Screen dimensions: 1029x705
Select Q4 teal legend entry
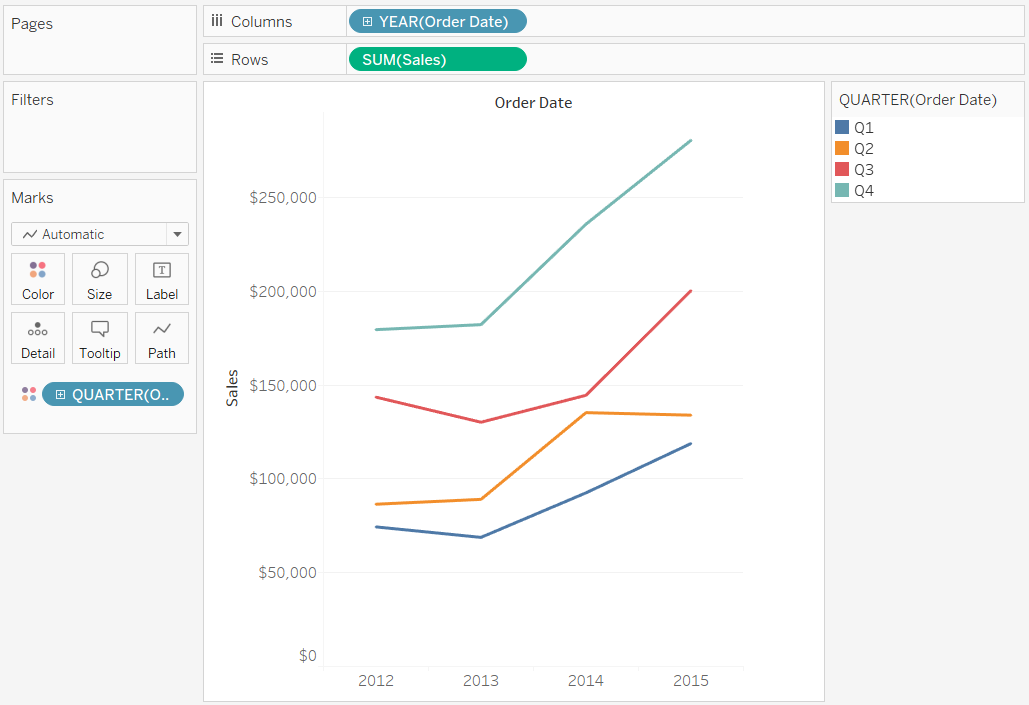pos(854,190)
